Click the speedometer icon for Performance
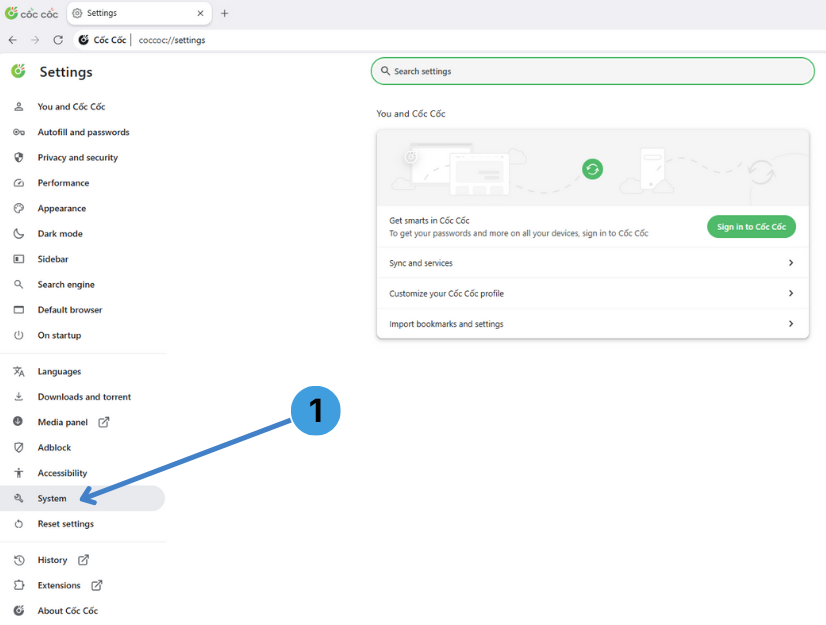This screenshot has height=625, width=826. [18, 183]
